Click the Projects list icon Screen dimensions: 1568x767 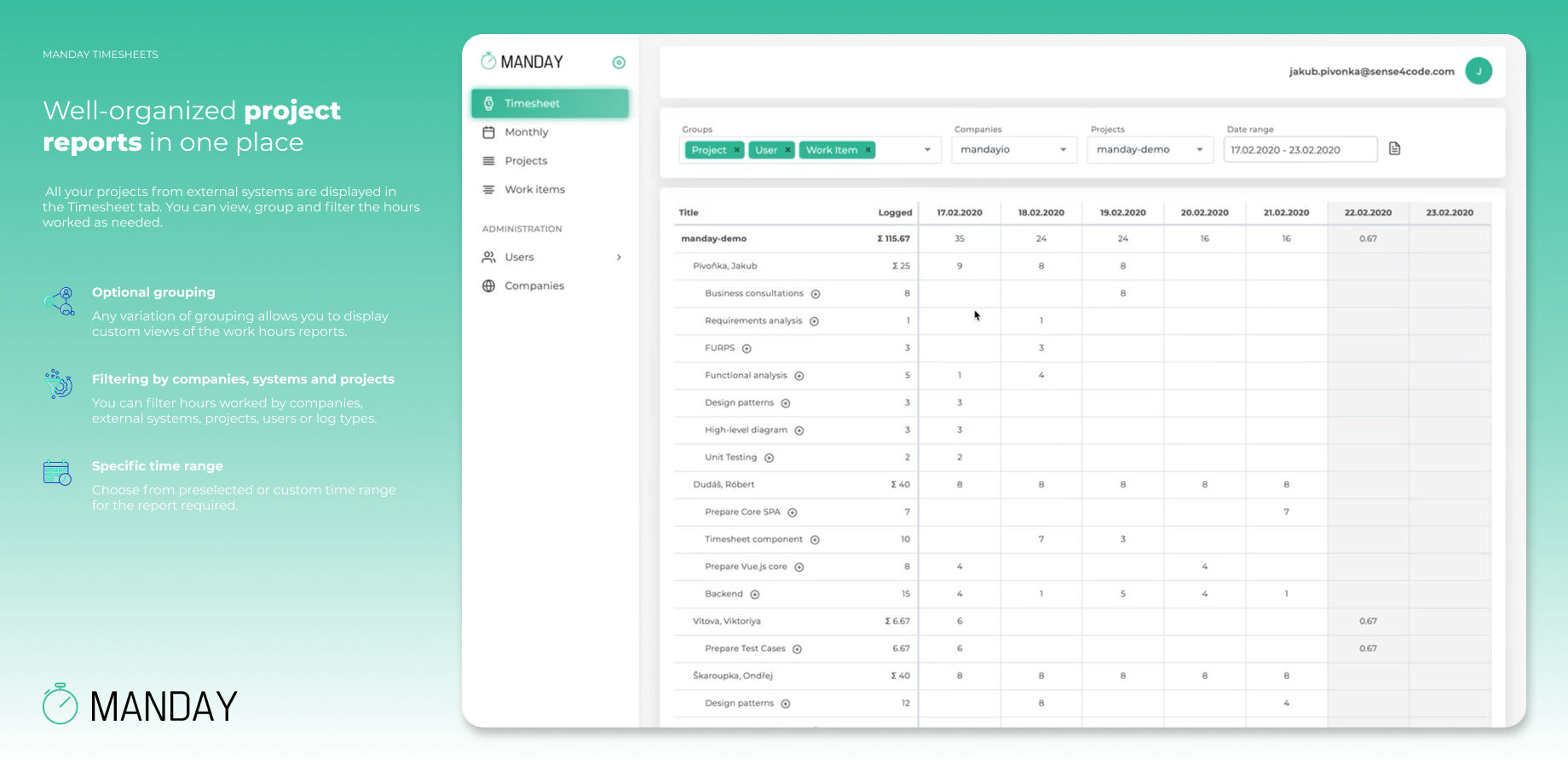pos(489,161)
